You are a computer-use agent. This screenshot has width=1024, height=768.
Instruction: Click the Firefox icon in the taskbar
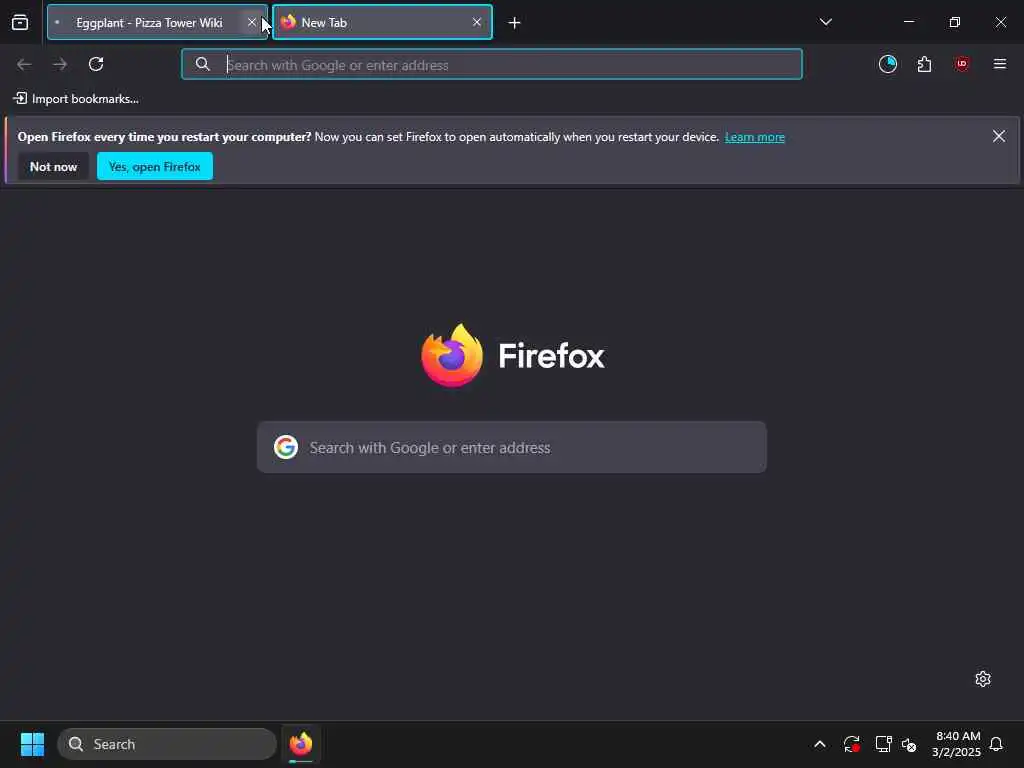click(x=300, y=744)
